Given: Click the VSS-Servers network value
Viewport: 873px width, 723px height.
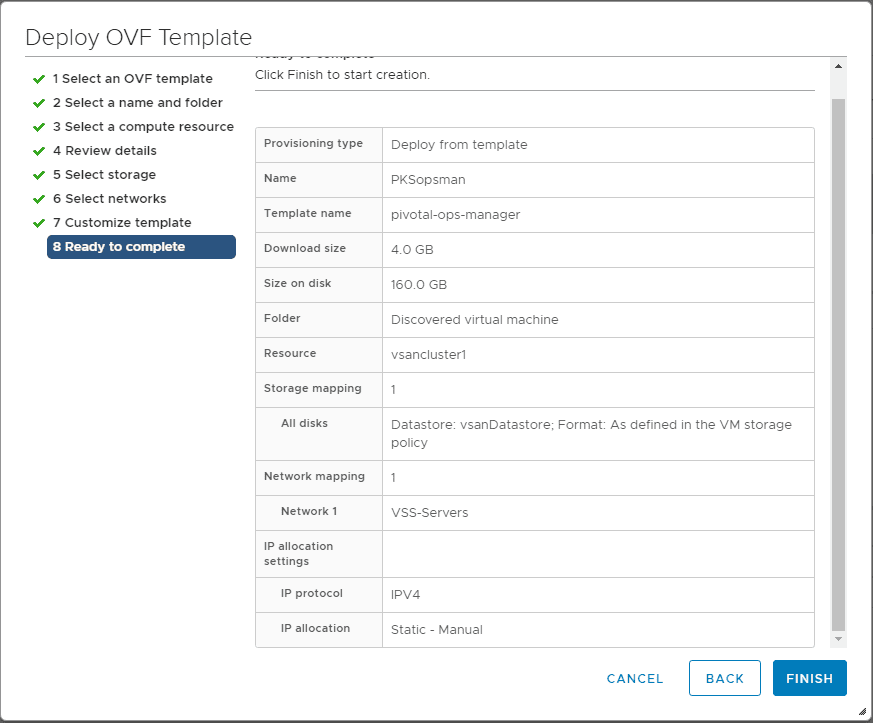Looking at the screenshot, I should 429,513.
